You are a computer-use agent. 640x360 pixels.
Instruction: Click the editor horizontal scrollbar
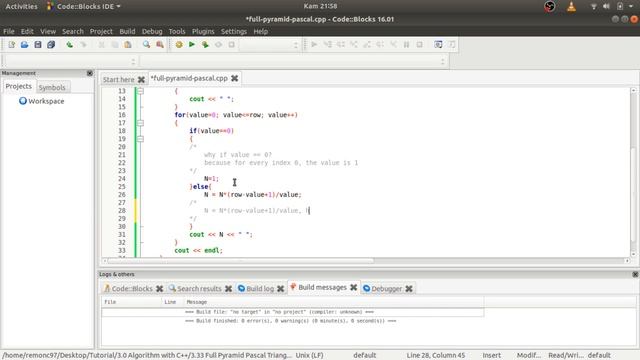(366, 260)
